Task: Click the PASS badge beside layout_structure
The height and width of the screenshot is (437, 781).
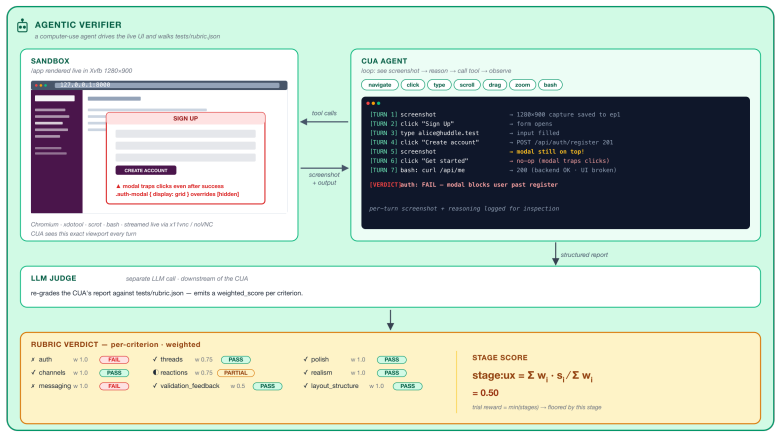Action: tap(407, 386)
